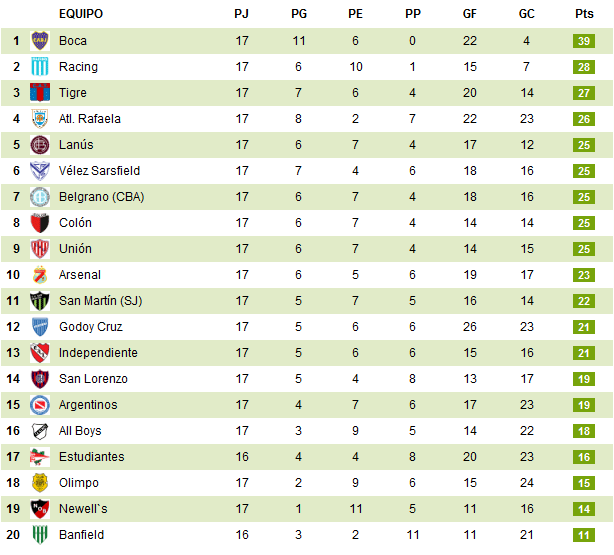The width and height of the screenshot is (614, 555).
Task: Click the Colón team shield icon
Action: pos(40,223)
